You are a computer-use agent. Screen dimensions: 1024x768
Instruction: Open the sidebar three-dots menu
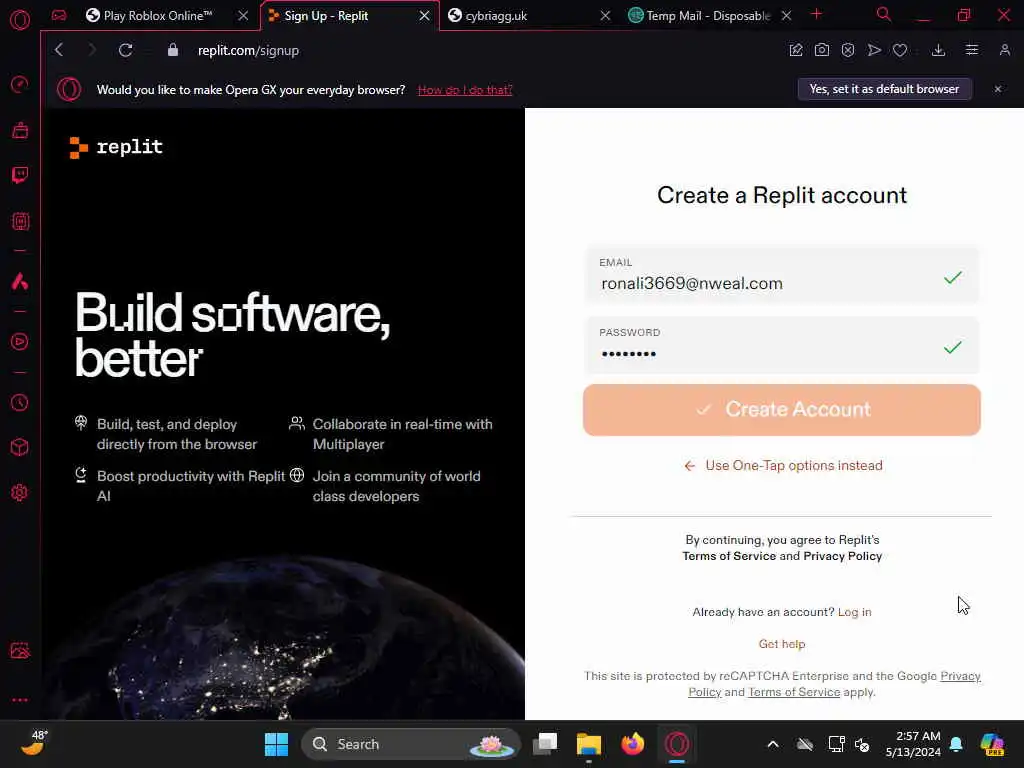click(x=20, y=699)
